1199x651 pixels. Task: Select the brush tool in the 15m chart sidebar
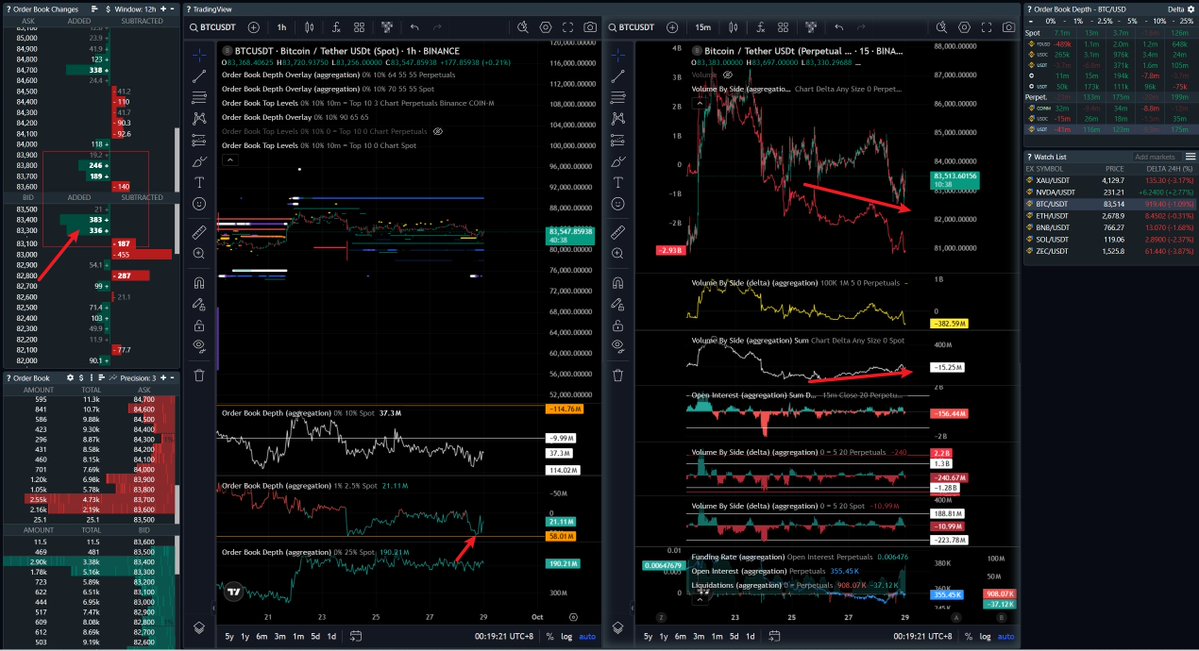pyautogui.click(x=618, y=161)
